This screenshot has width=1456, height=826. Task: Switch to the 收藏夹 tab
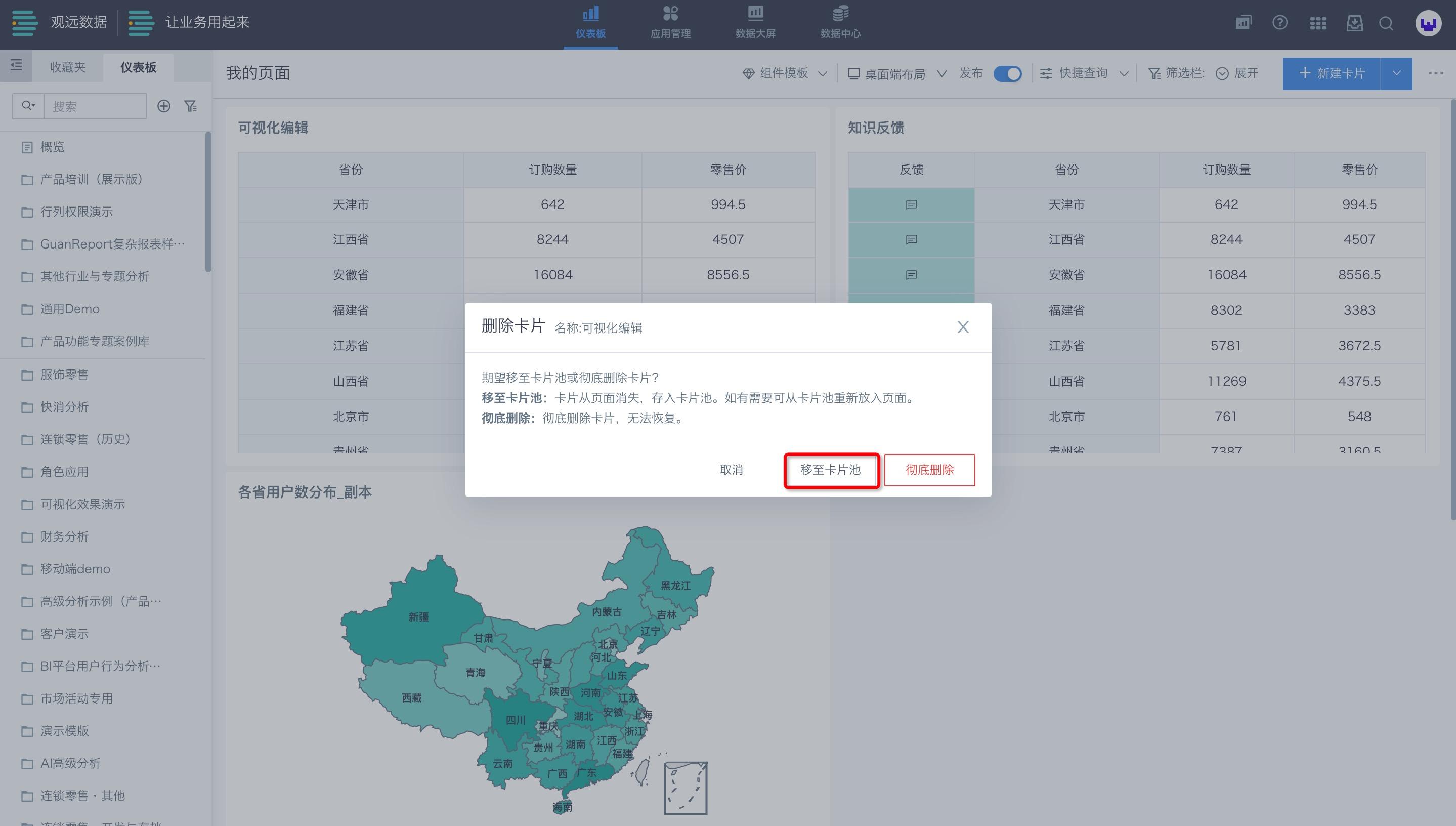tap(67, 67)
